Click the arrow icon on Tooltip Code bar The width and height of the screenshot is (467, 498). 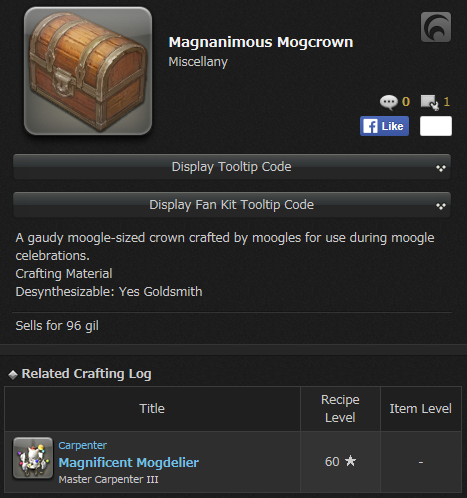(x=441, y=168)
